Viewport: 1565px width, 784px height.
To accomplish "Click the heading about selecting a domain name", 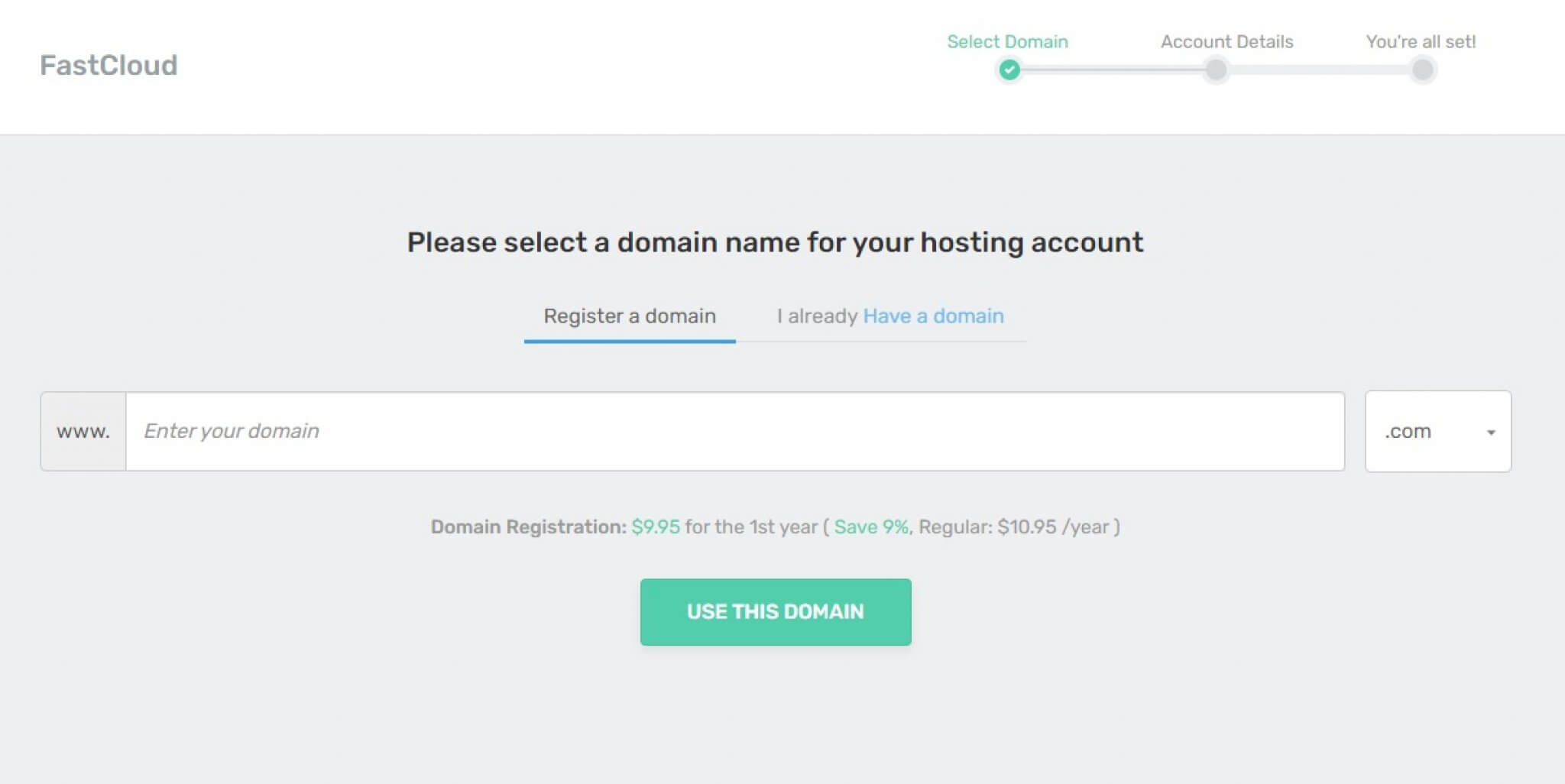I will 775,241.
